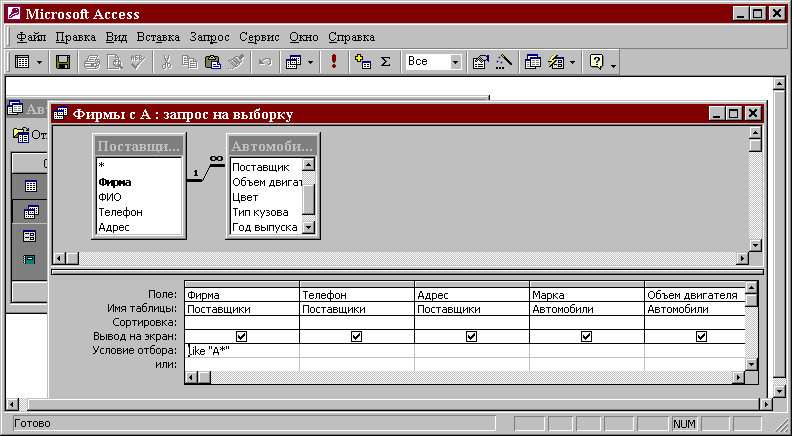The width and height of the screenshot is (792, 436).
Task: Select the Format Painter brush icon
Action: (x=236, y=62)
